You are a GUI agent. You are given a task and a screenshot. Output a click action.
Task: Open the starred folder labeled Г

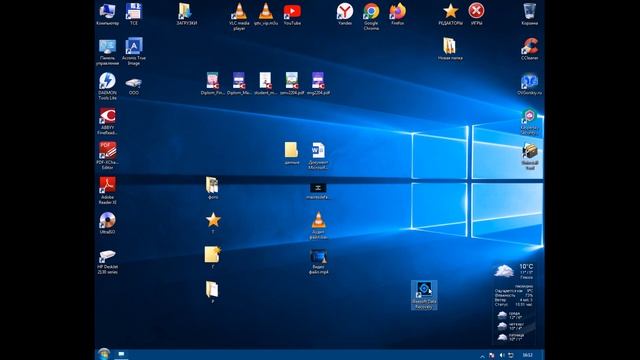[213, 257]
